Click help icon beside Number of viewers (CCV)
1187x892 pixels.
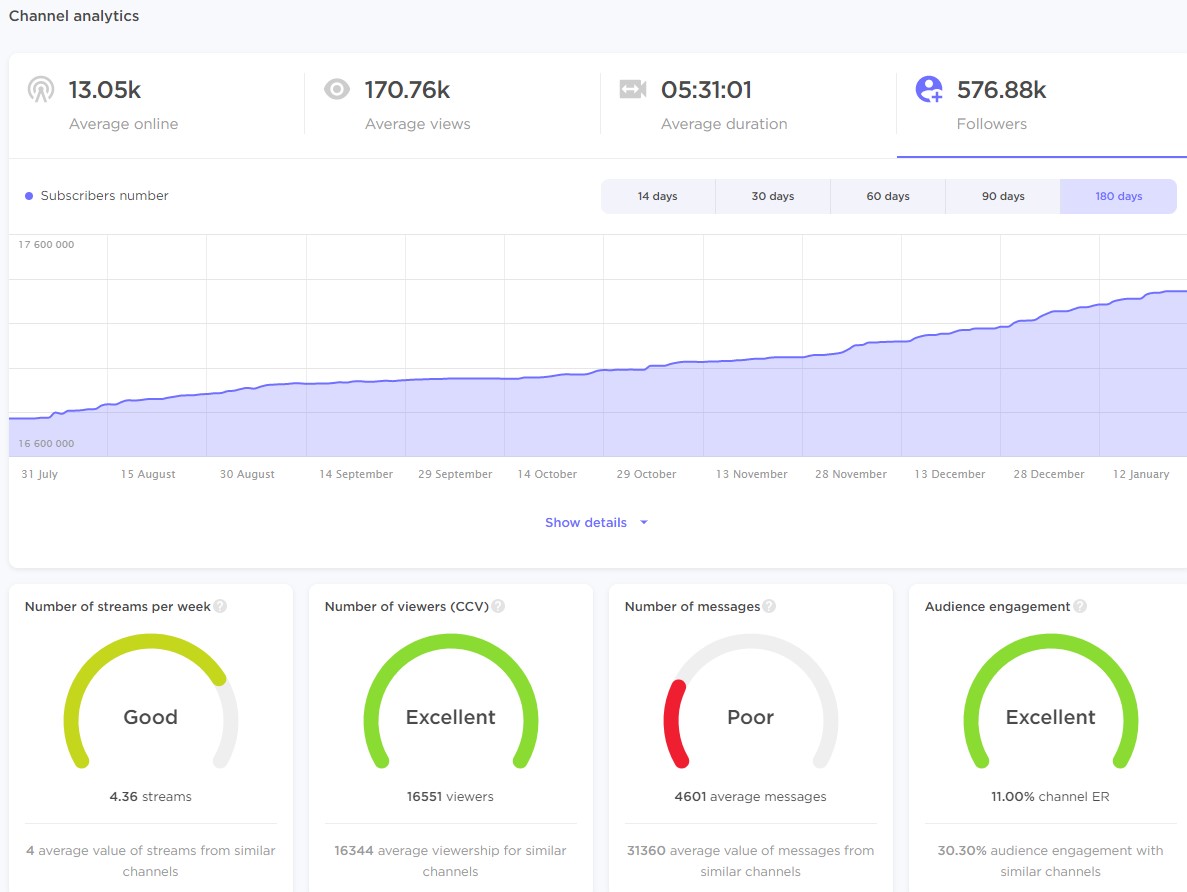tap(498, 606)
